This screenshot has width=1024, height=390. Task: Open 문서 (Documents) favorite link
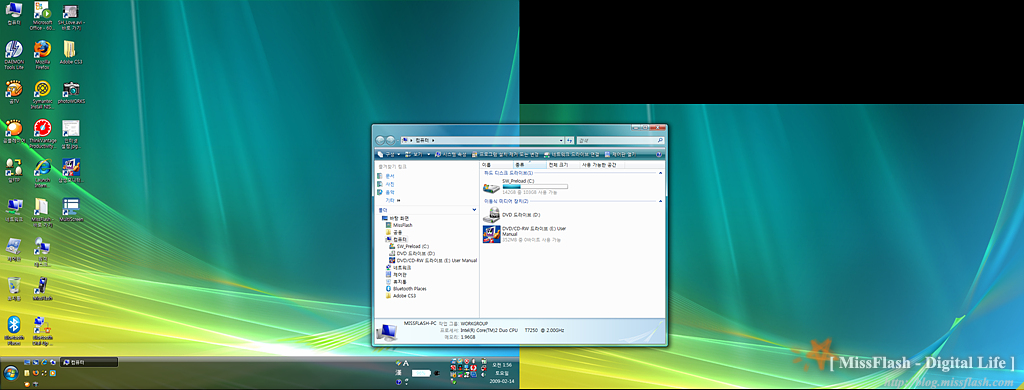point(386,176)
